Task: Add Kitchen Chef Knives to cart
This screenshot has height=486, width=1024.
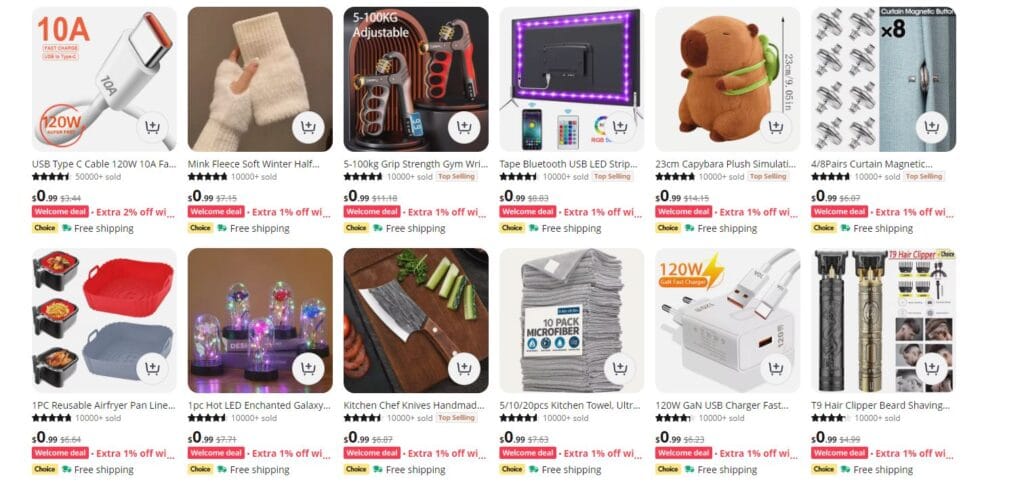Action: coord(464,368)
